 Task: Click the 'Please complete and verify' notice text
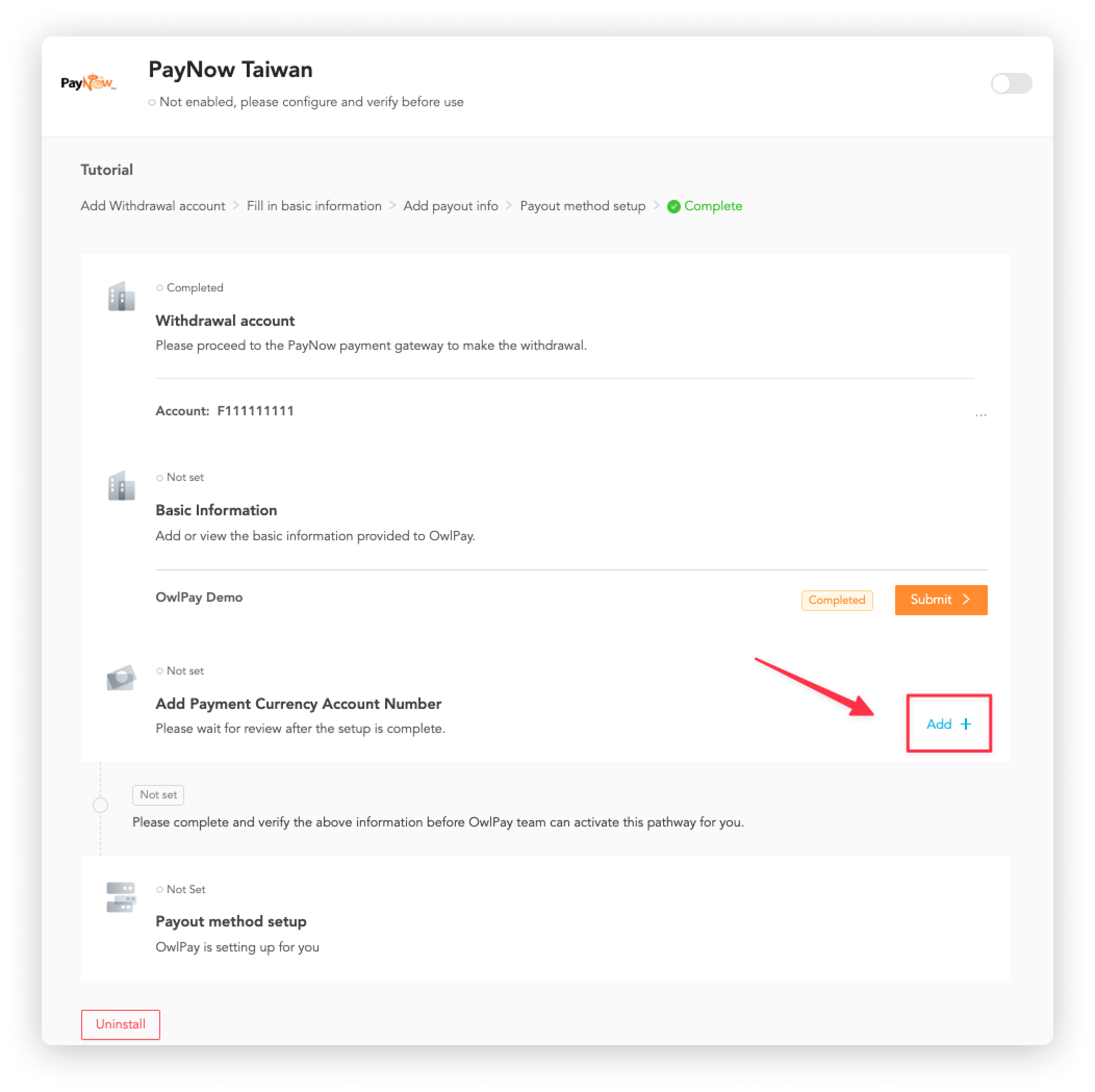coord(438,821)
